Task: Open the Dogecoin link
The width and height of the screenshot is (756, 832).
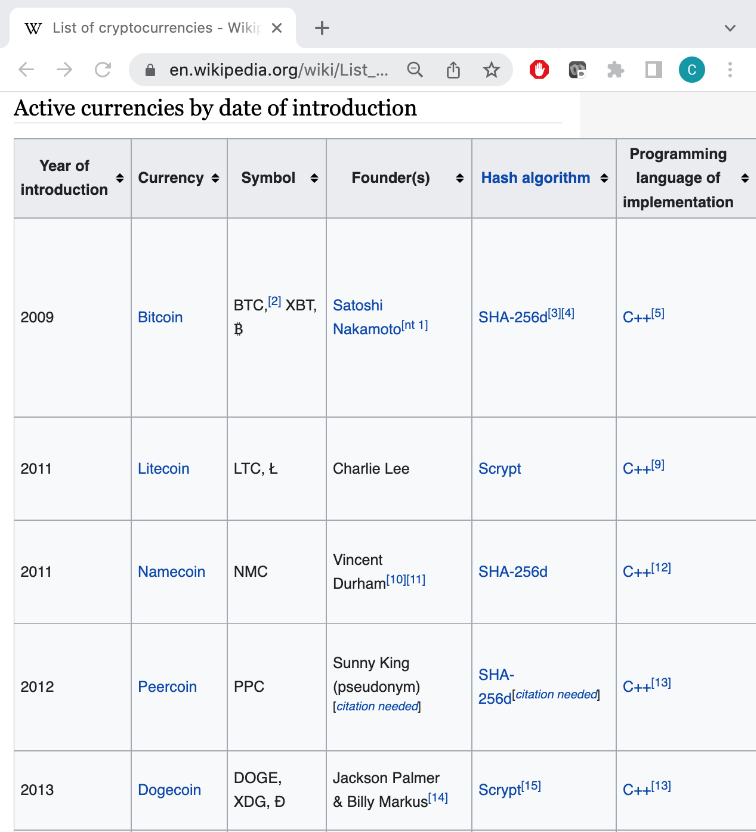Action: [x=169, y=790]
